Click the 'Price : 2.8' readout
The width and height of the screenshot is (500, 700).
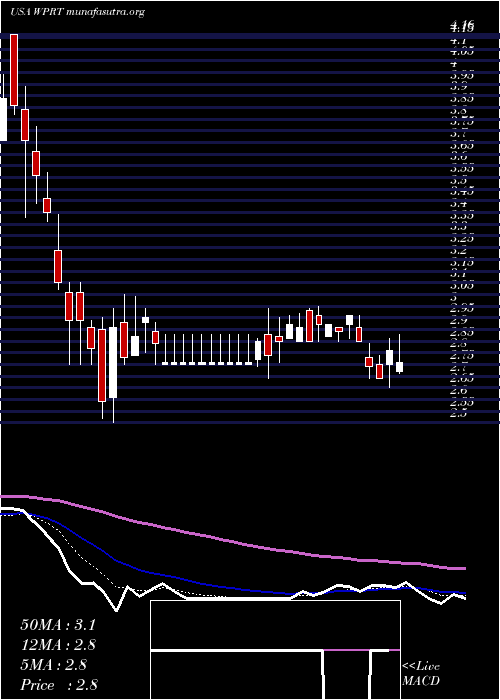[59, 684]
